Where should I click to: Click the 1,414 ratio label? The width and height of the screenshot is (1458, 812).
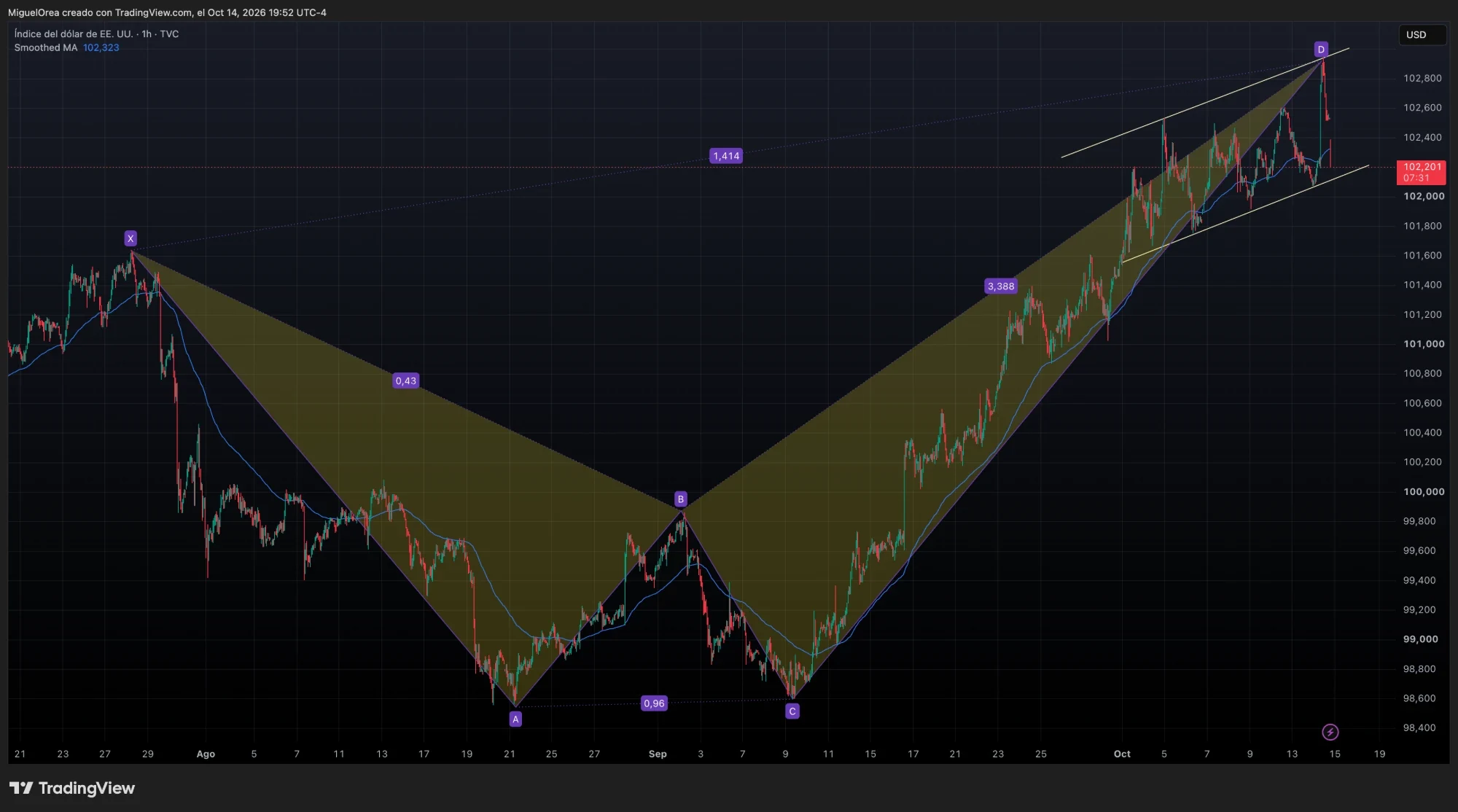(726, 156)
